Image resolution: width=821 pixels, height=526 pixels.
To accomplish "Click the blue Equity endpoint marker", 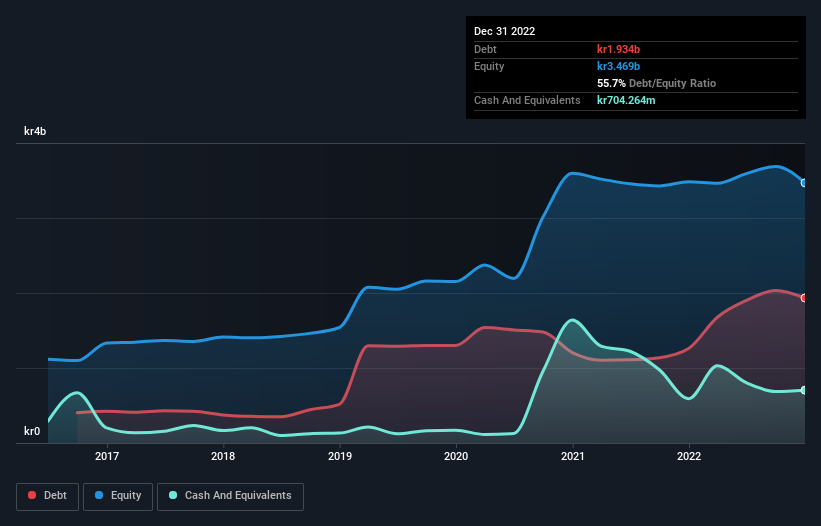I will (x=804, y=183).
